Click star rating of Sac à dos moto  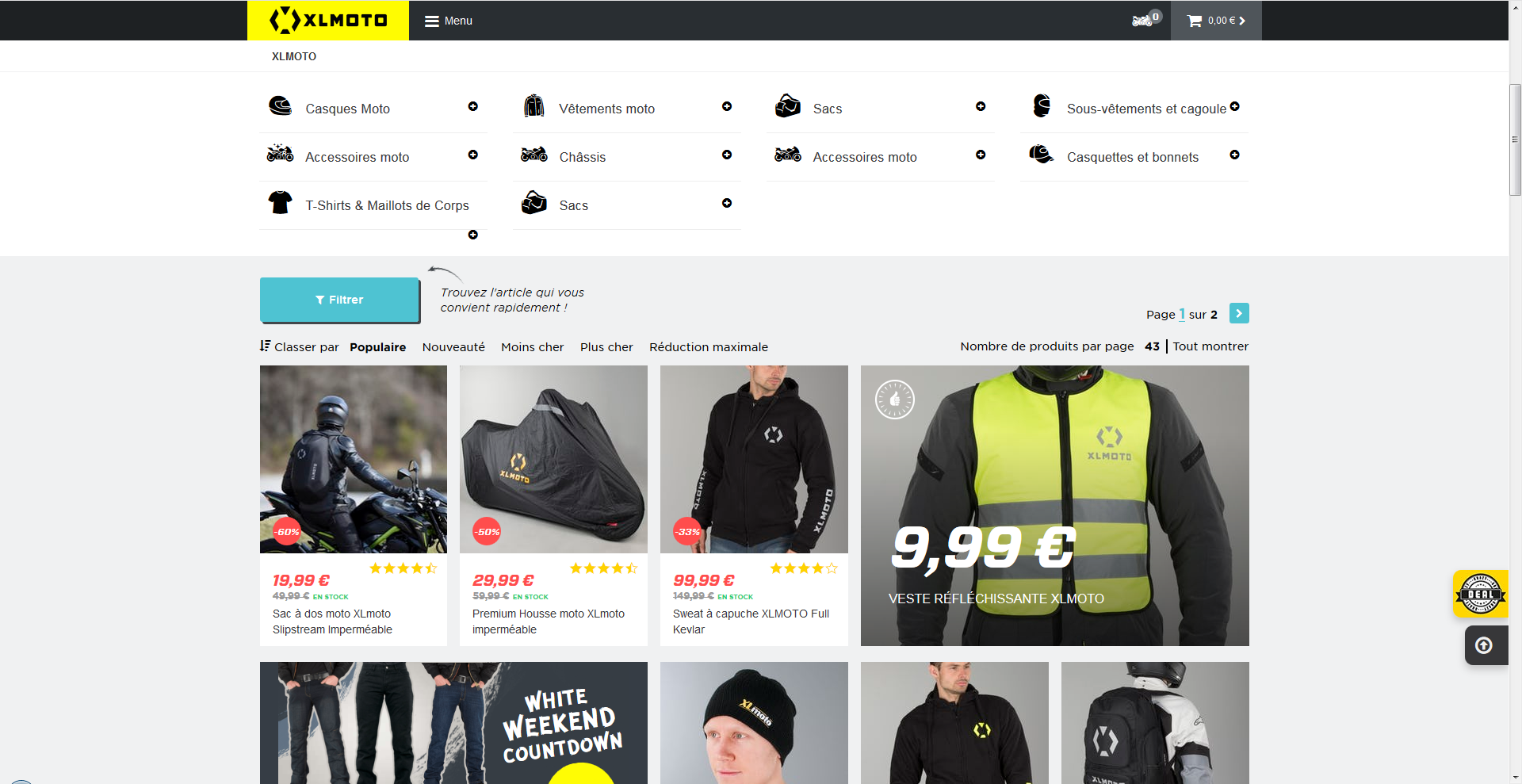403,568
